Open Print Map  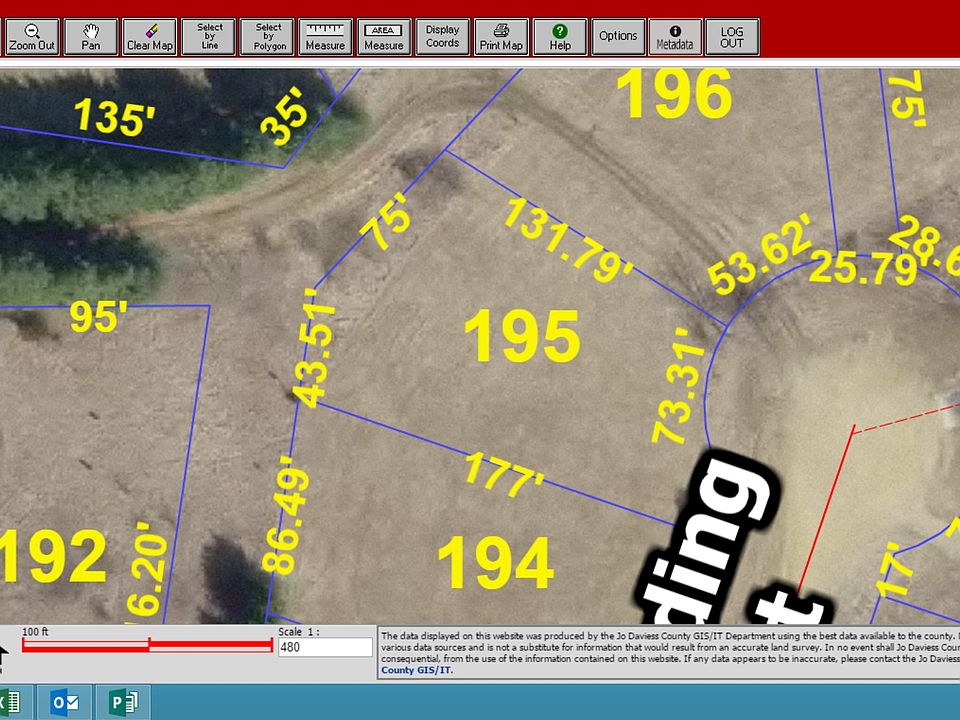click(x=501, y=37)
